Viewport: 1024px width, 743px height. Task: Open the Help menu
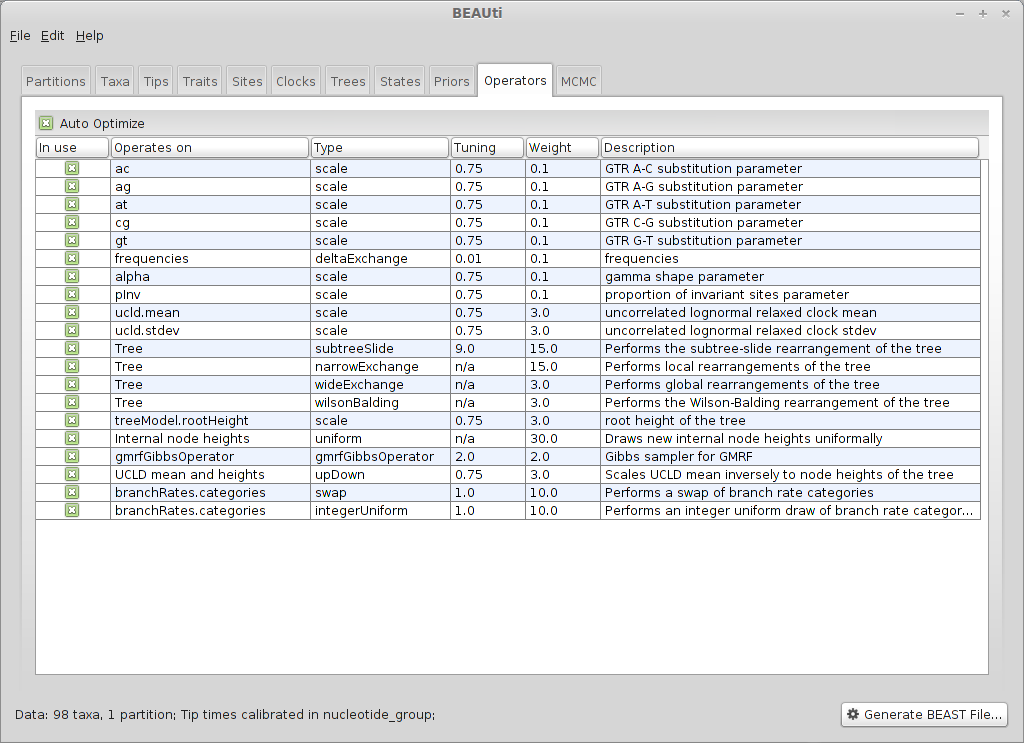click(x=89, y=36)
